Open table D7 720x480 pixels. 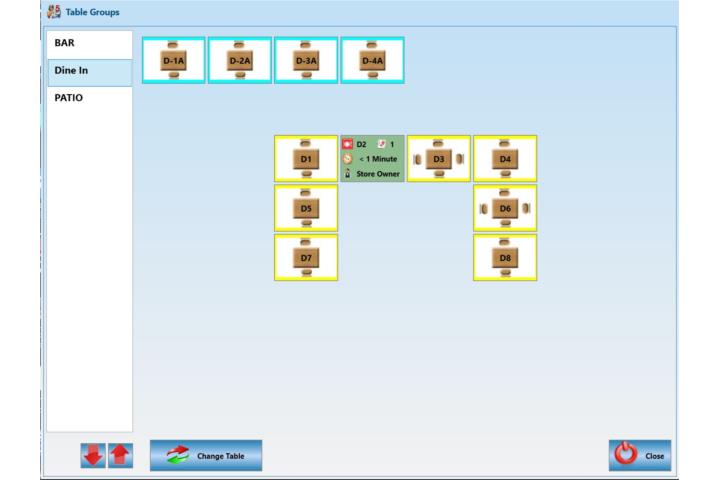(x=306, y=257)
